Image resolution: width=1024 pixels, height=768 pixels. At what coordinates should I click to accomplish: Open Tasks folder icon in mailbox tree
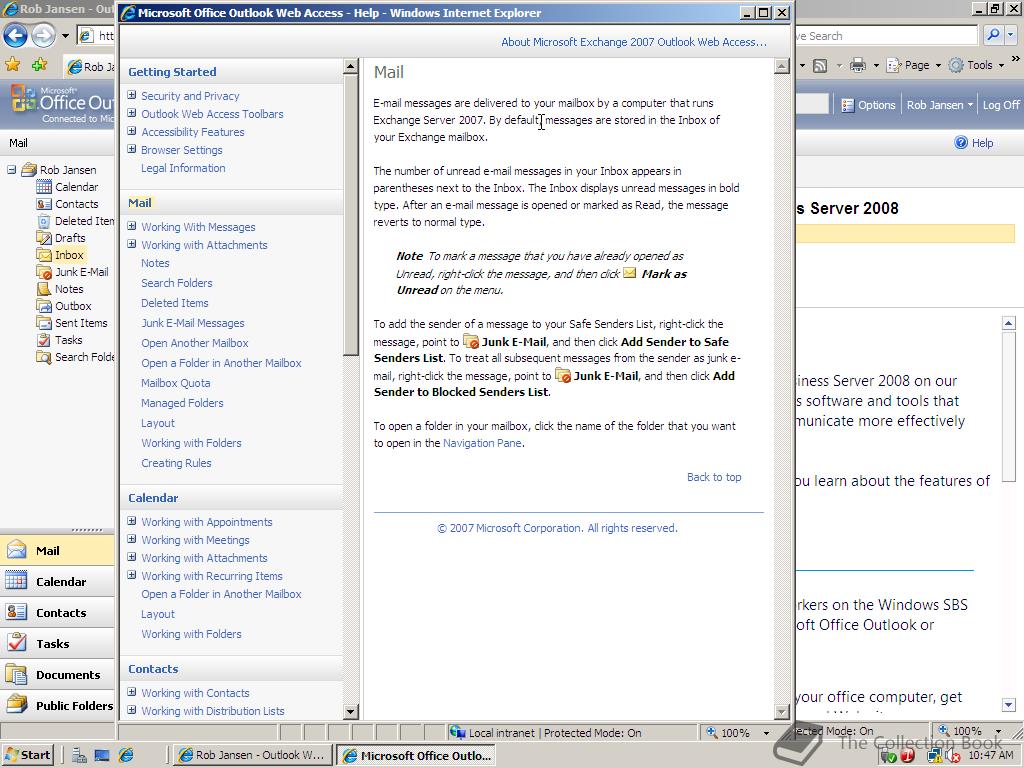pyautogui.click(x=44, y=340)
